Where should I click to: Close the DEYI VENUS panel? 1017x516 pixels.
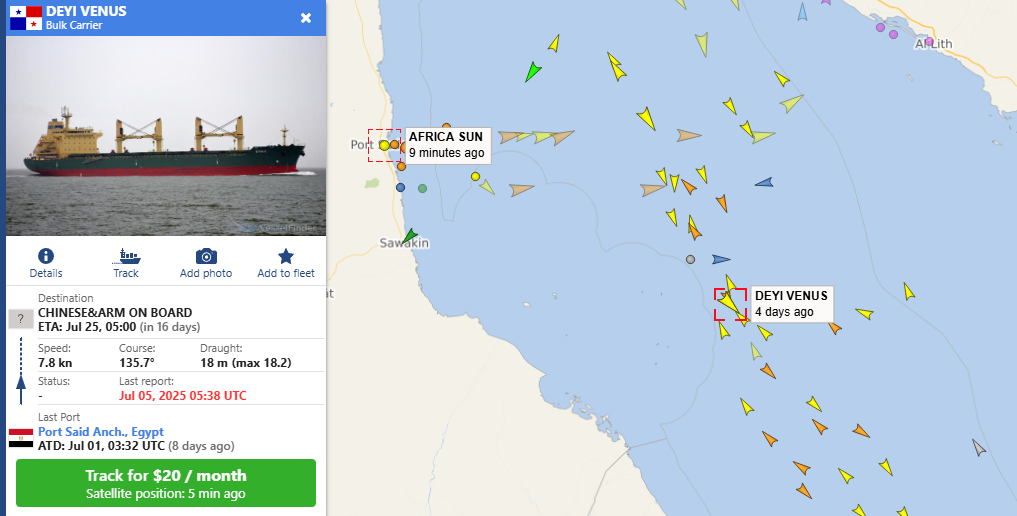[306, 18]
